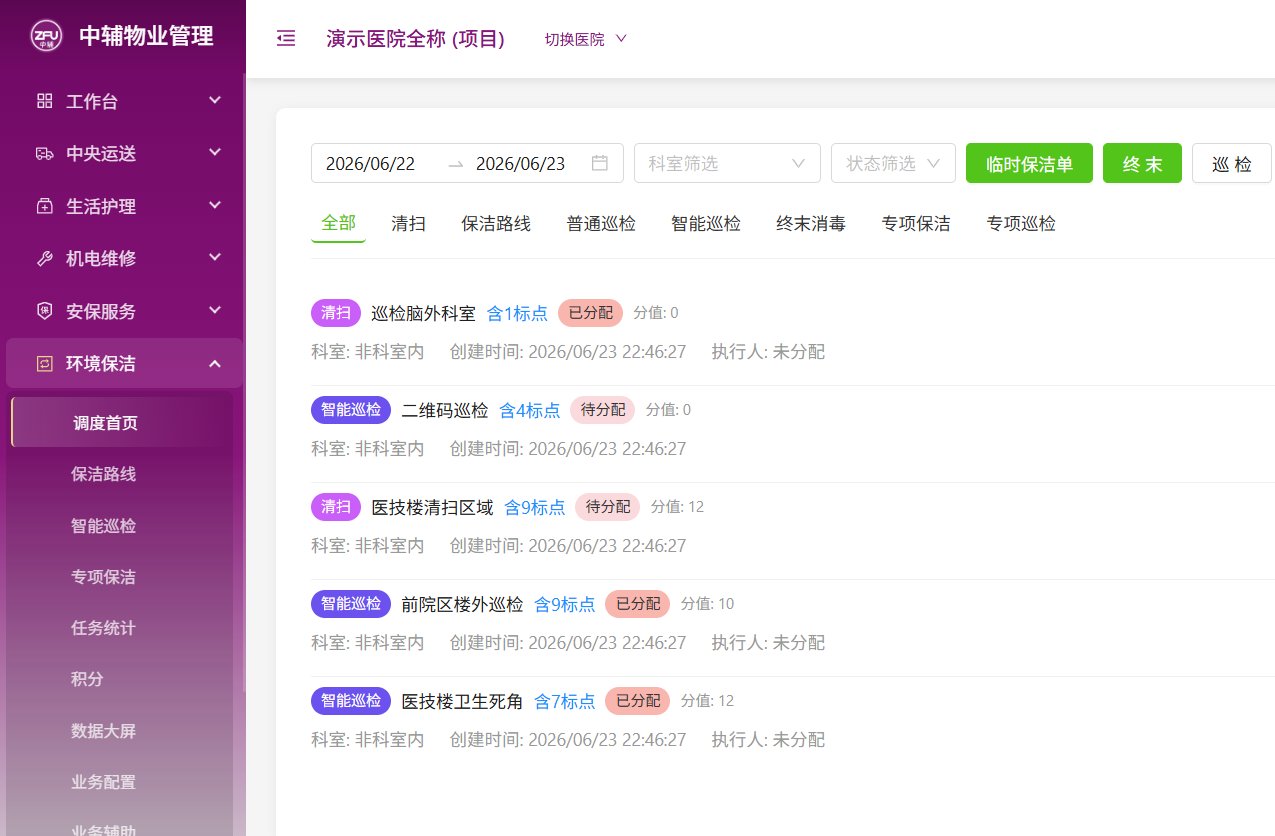Click the 安保服务 shield icon
The width and height of the screenshot is (1275, 836).
coord(44,311)
